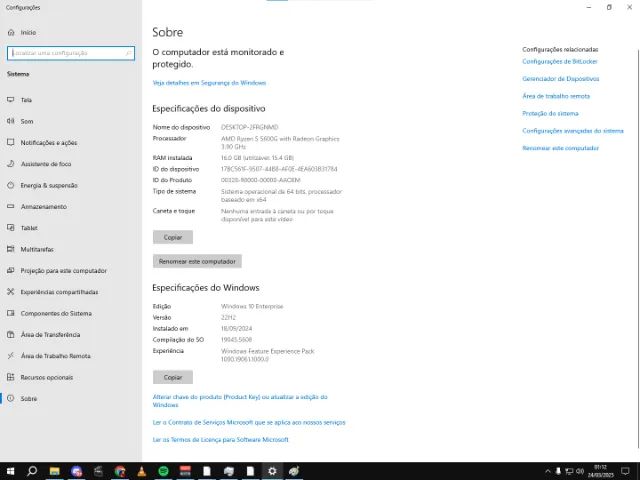640x480 pixels.
Task: Open the taskbar clock and date
Action: pyautogui.click(x=600, y=471)
